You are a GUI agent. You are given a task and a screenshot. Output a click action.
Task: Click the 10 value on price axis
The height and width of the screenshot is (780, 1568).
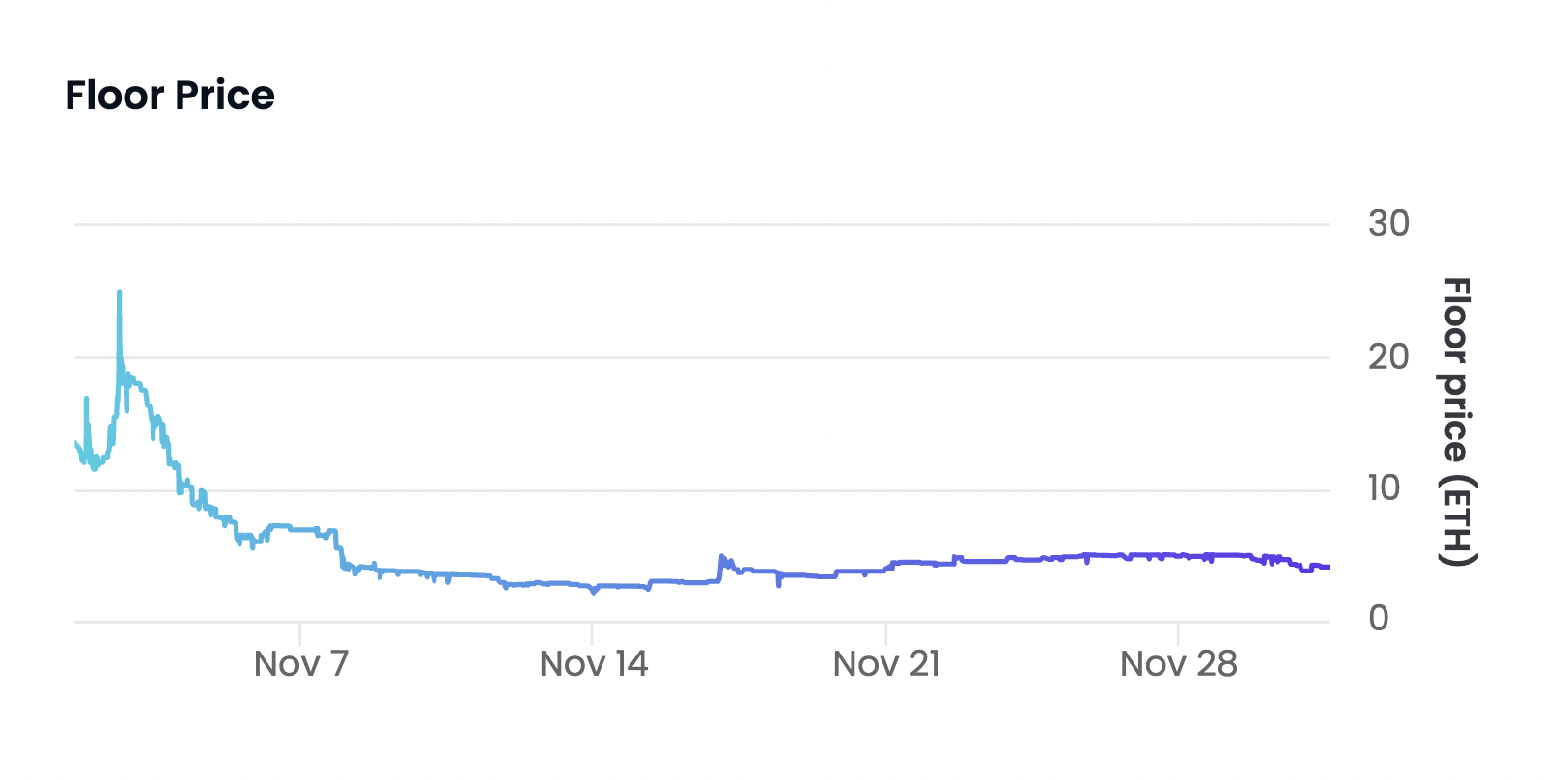click(x=1384, y=488)
